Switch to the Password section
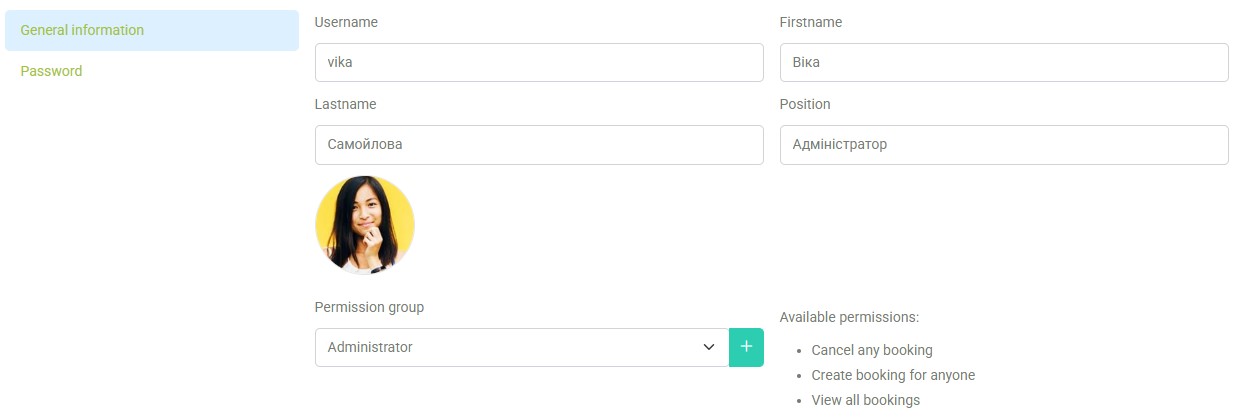 pos(51,71)
